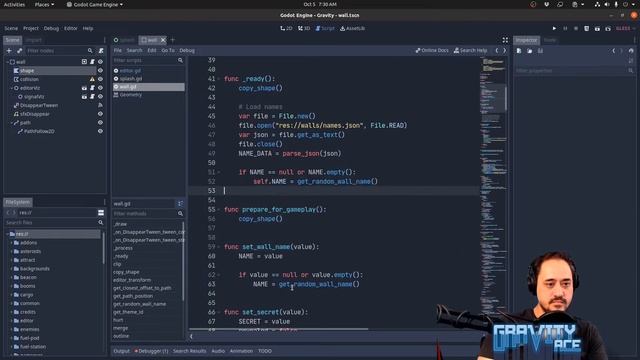
Task: Expand the backgrounds folder
Action: coord(11,269)
